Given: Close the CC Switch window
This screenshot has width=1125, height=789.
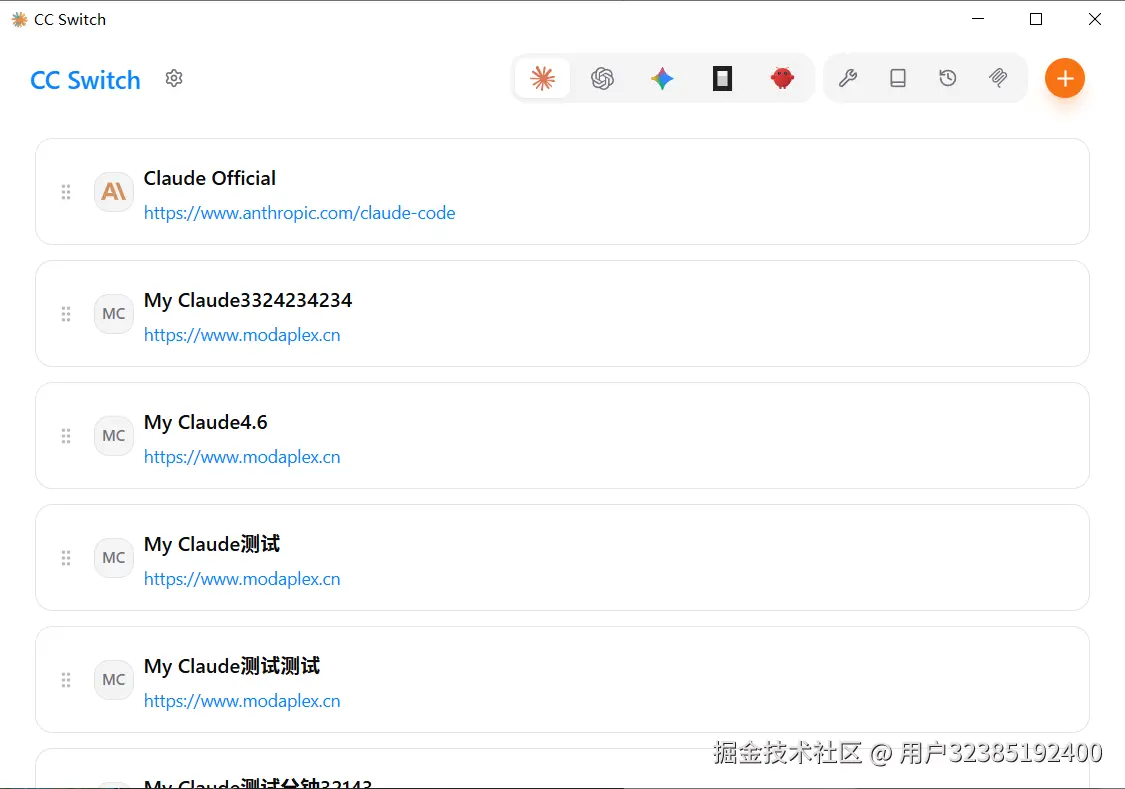Looking at the screenshot, I should [x=1095, y=19].
